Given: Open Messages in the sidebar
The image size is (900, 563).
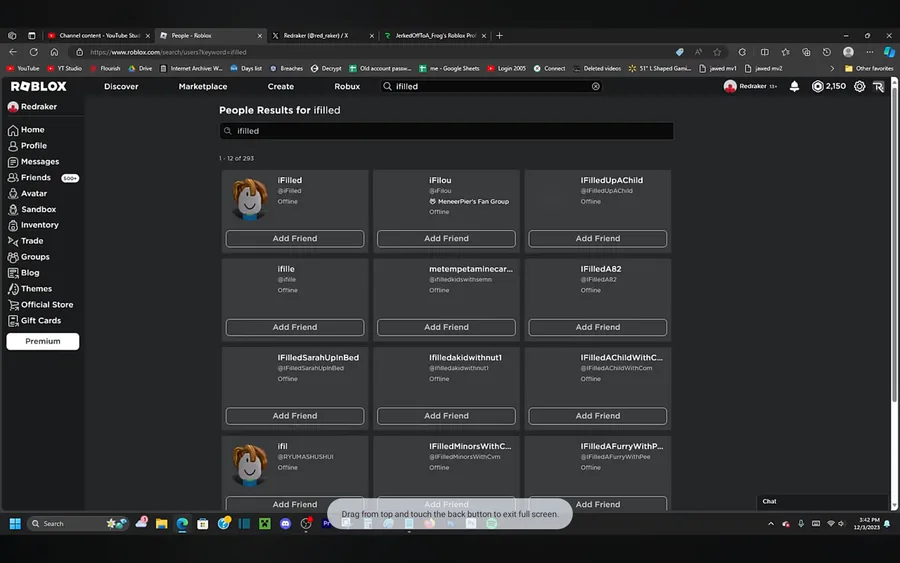Looking at the screenshot, I should pos(33,162).
